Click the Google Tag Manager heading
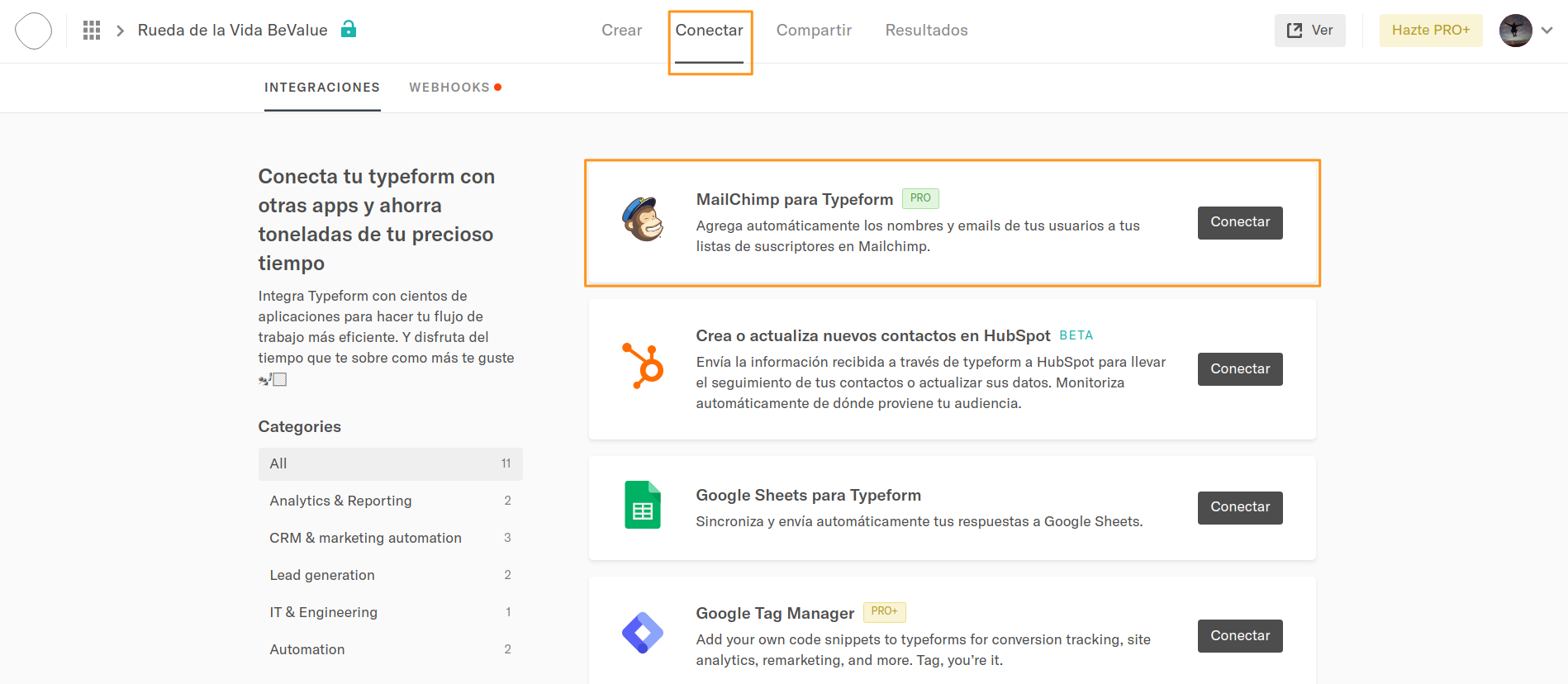Viewport: 1568px width, 684px height. (x=775, y=613)
